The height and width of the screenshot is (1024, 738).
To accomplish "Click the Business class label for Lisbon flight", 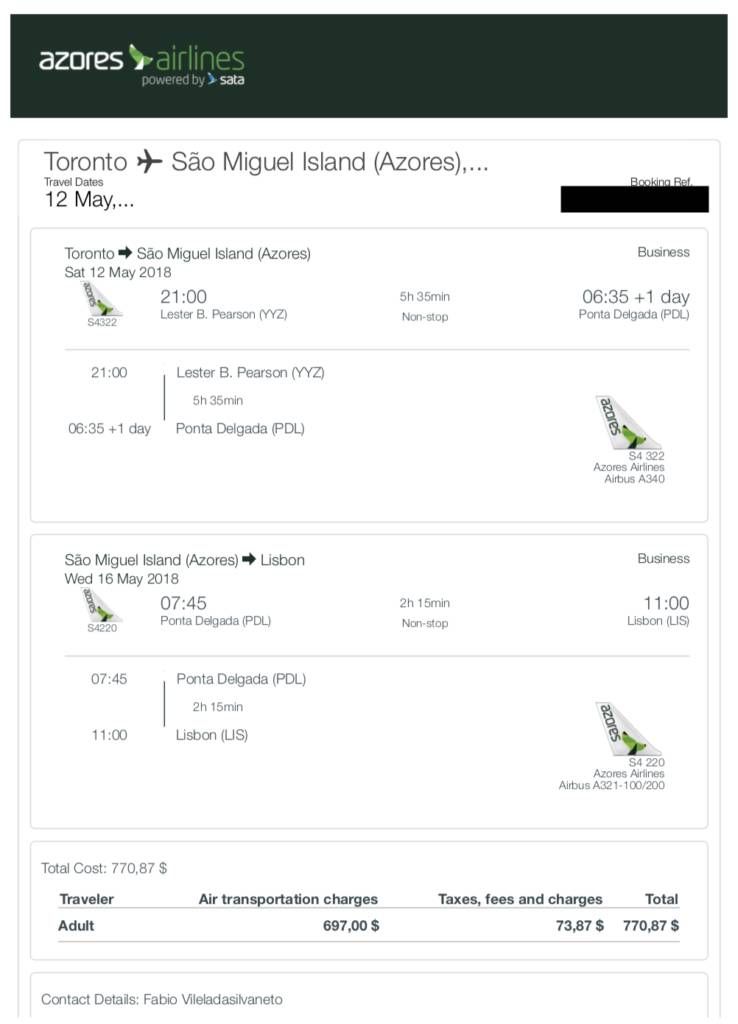I will click(663, 558).
